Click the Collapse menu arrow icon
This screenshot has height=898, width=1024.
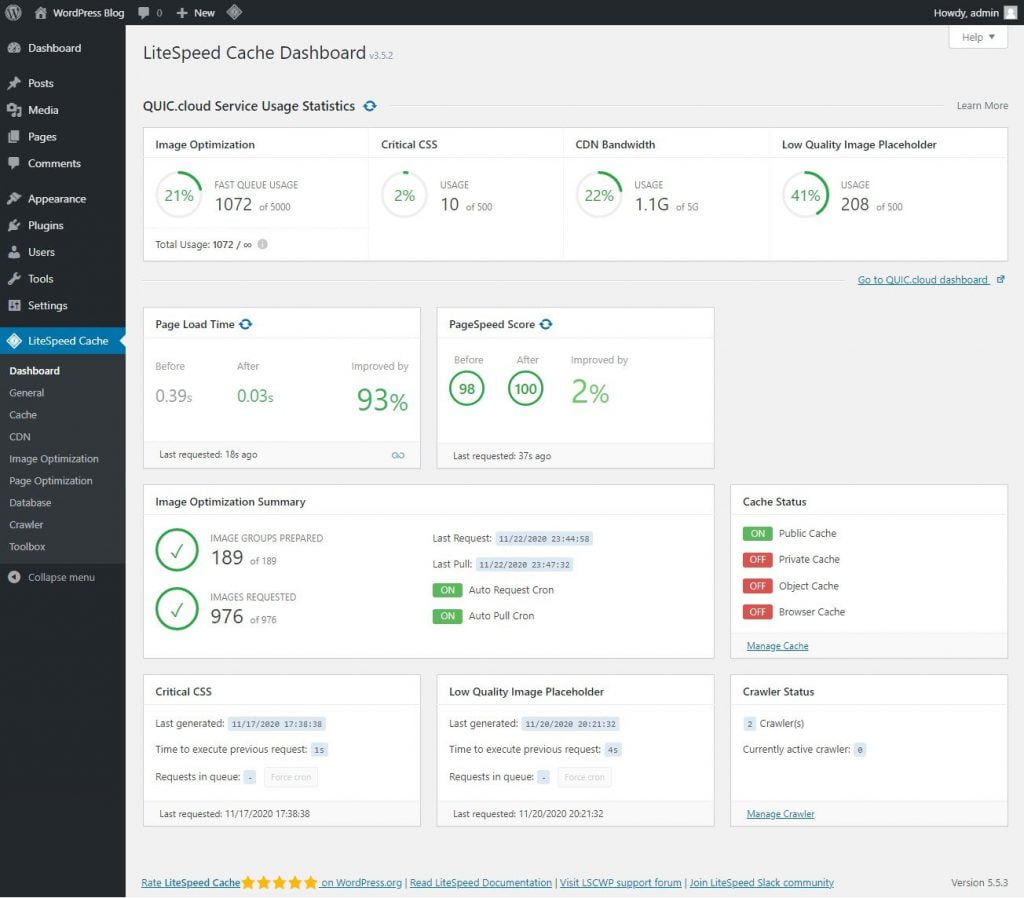click(x=14, y=577)
